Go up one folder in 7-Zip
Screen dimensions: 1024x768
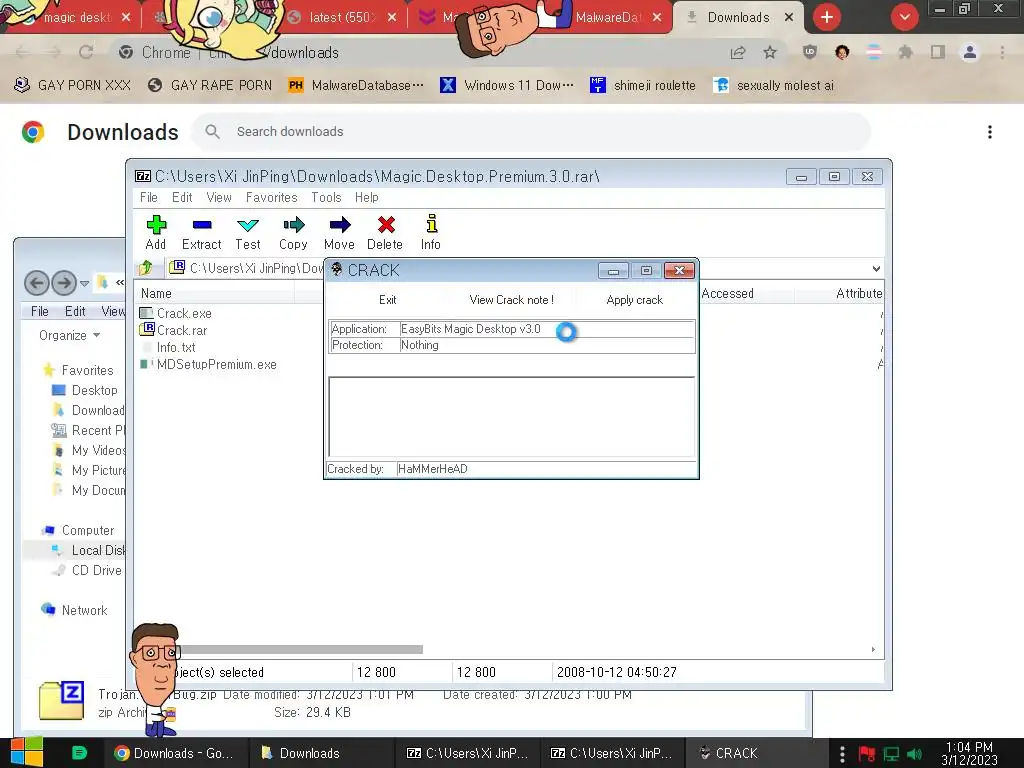point(146,268)
